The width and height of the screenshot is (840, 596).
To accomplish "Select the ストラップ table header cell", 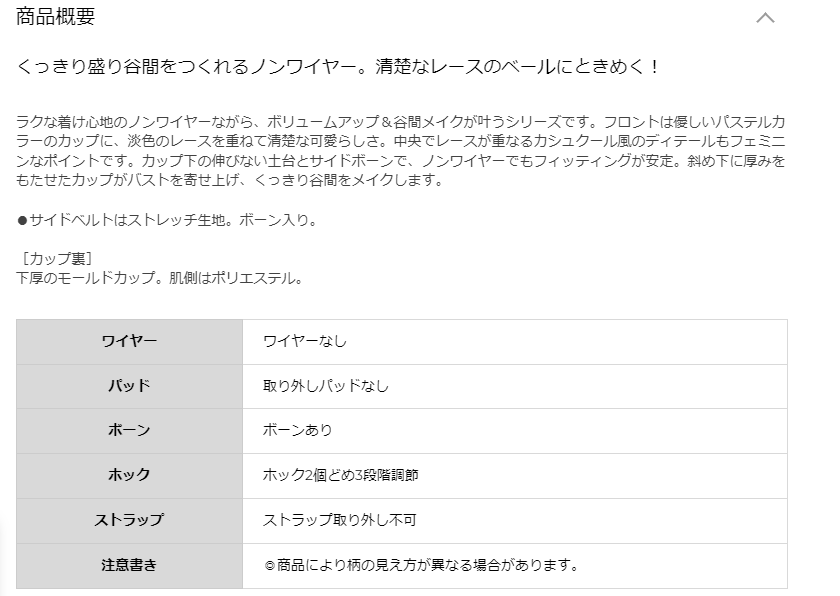I will 130,520.
